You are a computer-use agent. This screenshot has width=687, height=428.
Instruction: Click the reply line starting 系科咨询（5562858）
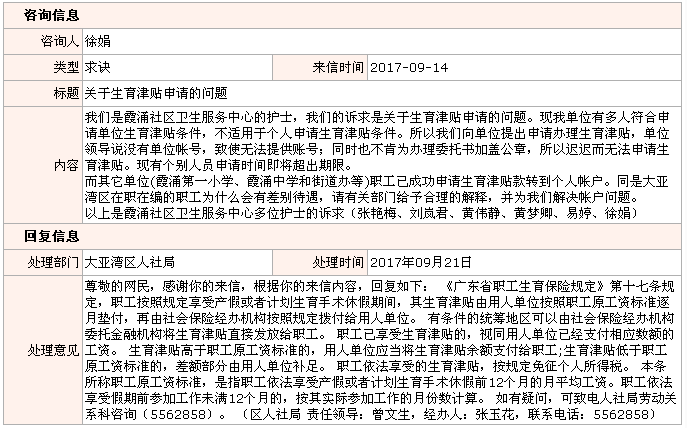tap(372, 414)
